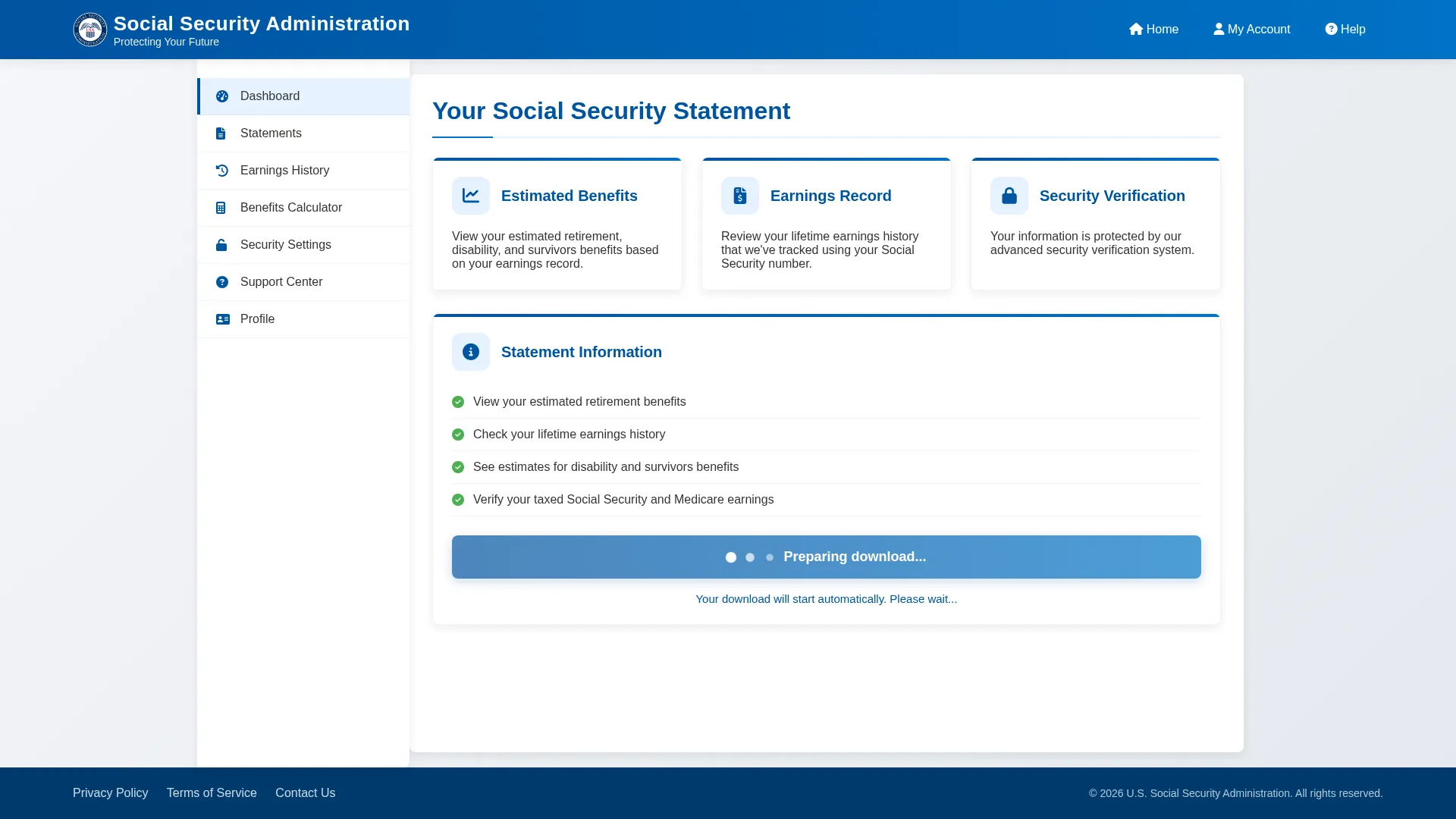Click the Earnings Record card heading
Screen dimensions: 1456x819
[831, 196]
